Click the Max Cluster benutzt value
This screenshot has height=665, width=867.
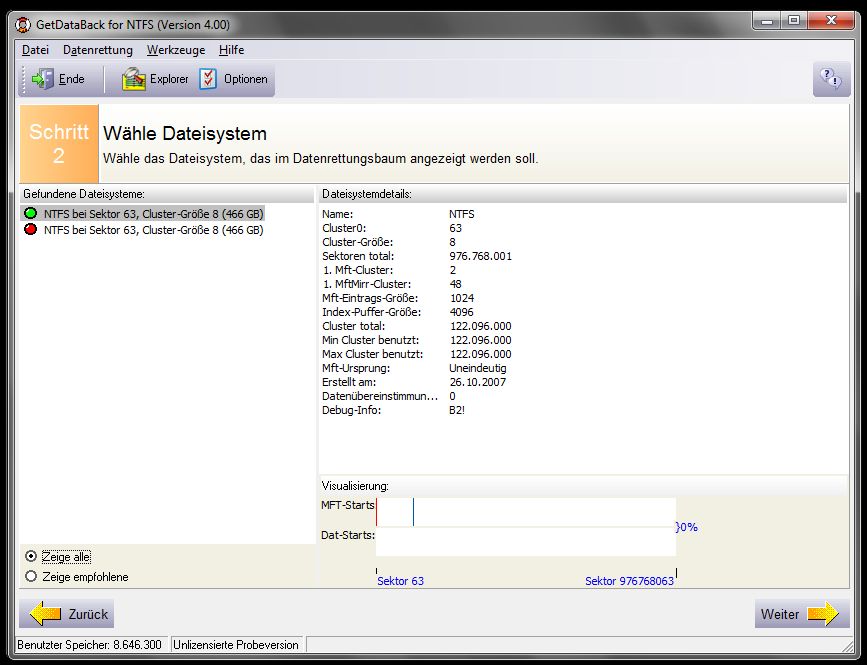(x=480, y=354)
